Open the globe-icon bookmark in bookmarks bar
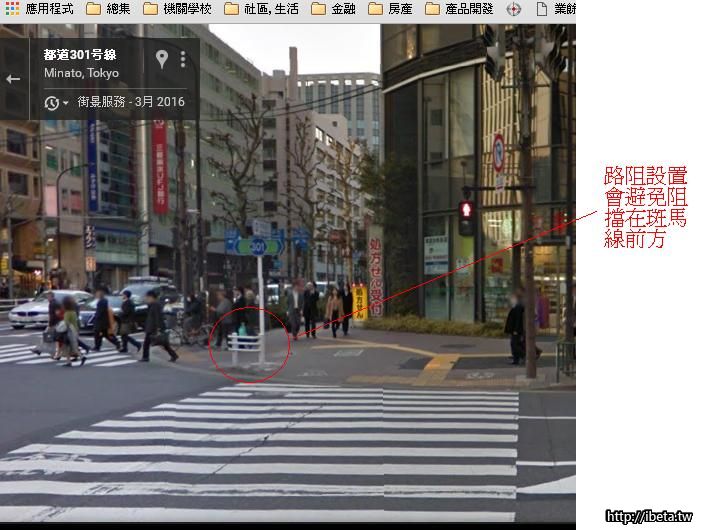Viewport: 701px width, 530px height. (x=514, y=9)
